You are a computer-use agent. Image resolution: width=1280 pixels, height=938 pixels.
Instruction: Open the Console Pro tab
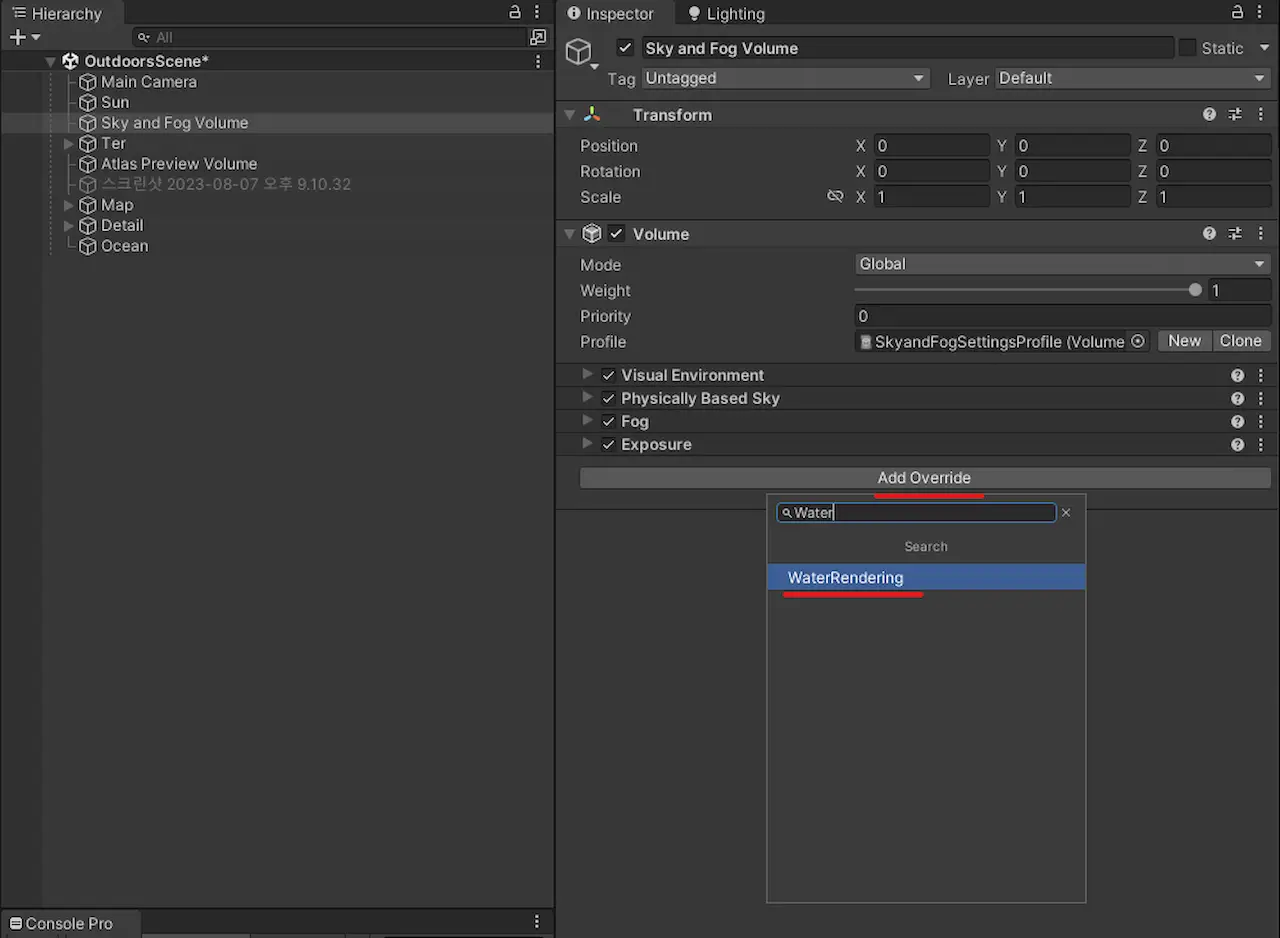tap(69, 923)
